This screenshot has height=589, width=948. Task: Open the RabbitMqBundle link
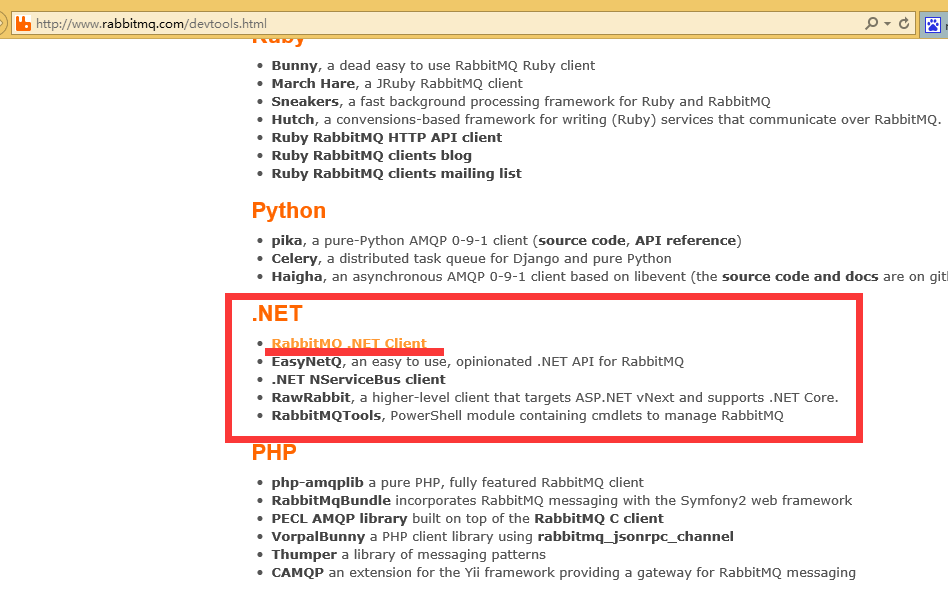(331, 501)
